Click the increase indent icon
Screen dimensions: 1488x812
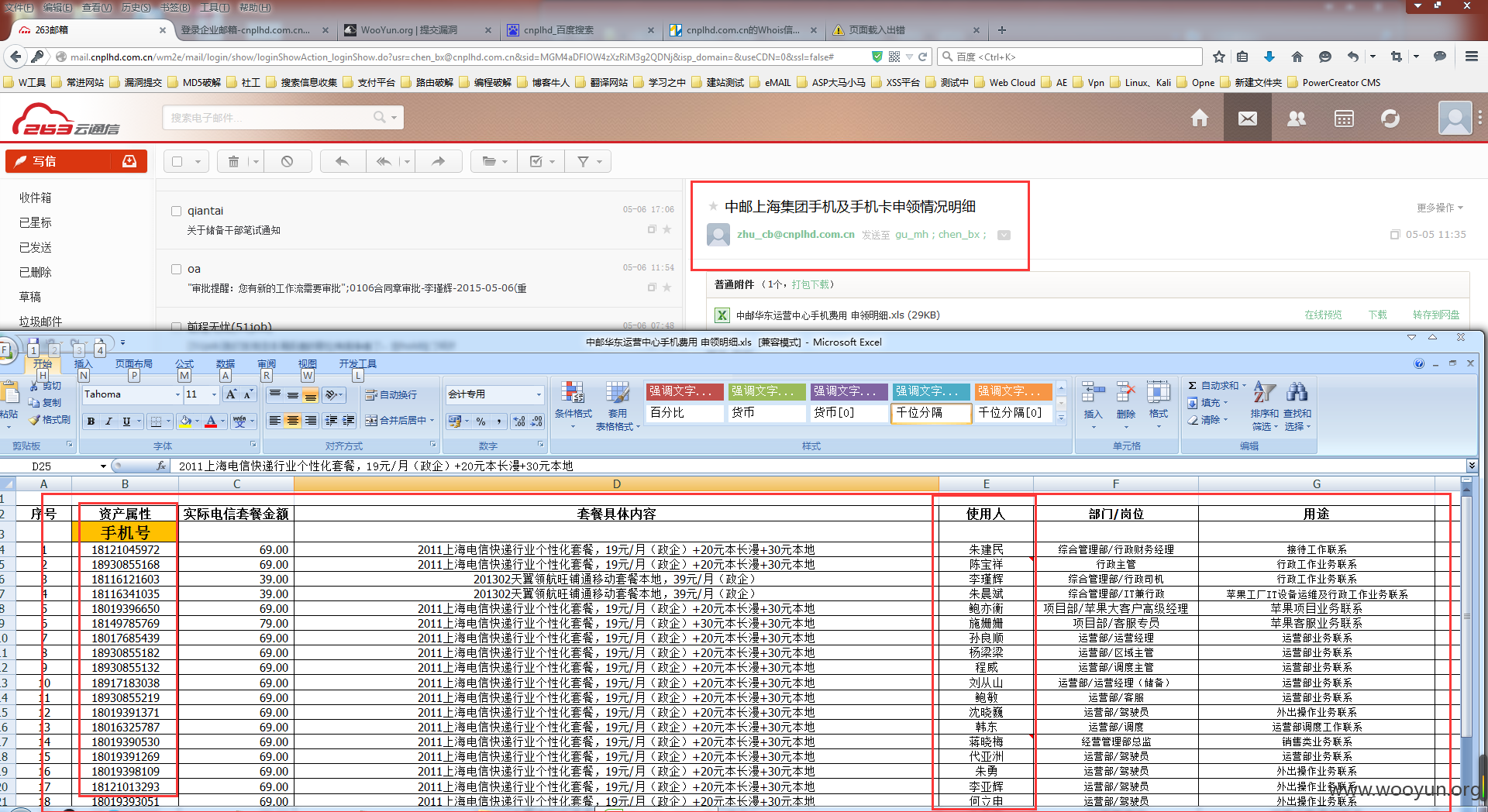(x=349, y=421)
